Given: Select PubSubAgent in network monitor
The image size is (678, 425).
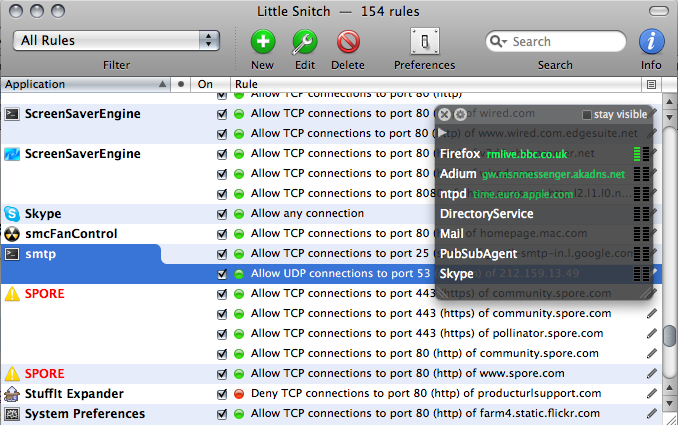Looking at the screenshot, I should (478, 254).
